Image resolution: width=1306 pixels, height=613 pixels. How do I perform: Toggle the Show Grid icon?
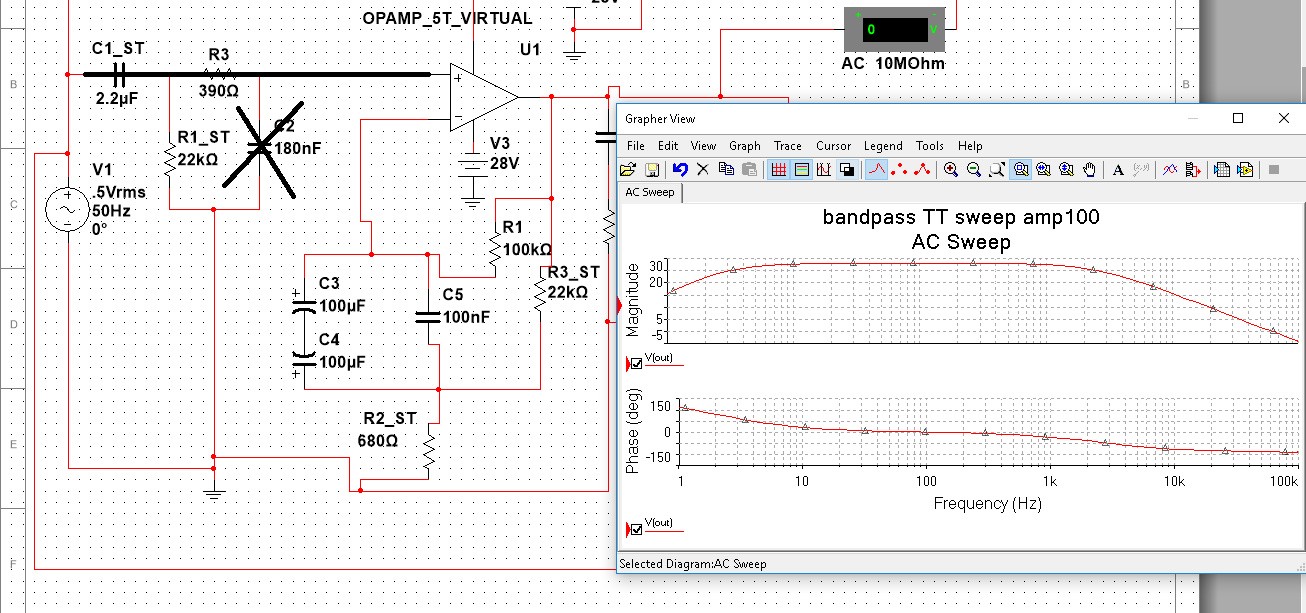pos(779,170)
